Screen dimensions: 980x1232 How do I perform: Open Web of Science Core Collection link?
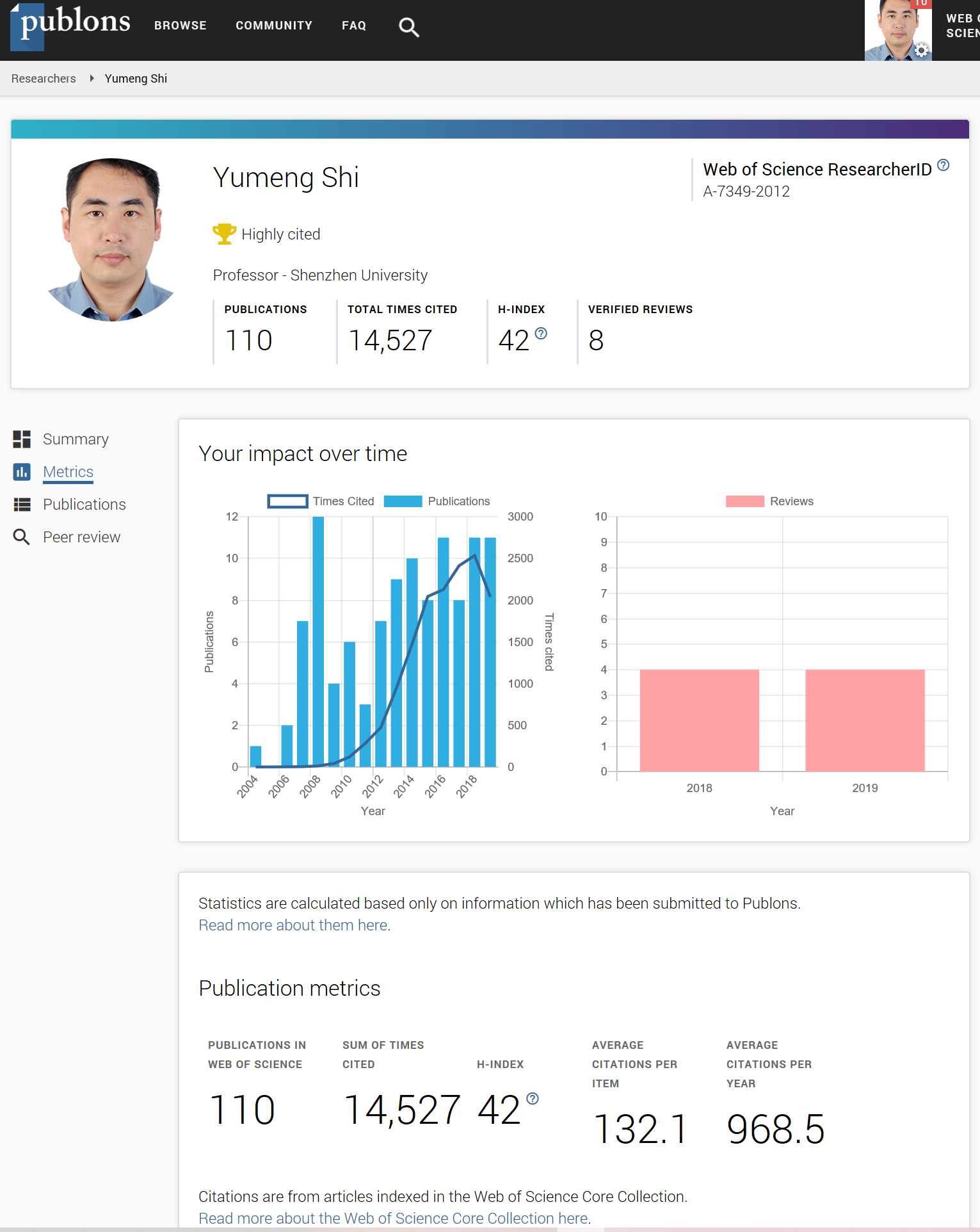point(393,1218)
